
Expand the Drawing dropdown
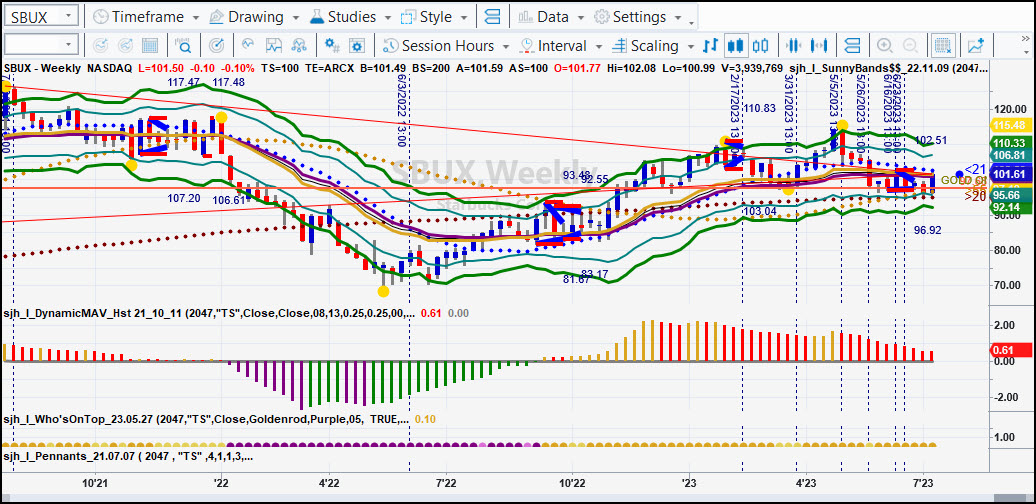[x=295, y=17]
